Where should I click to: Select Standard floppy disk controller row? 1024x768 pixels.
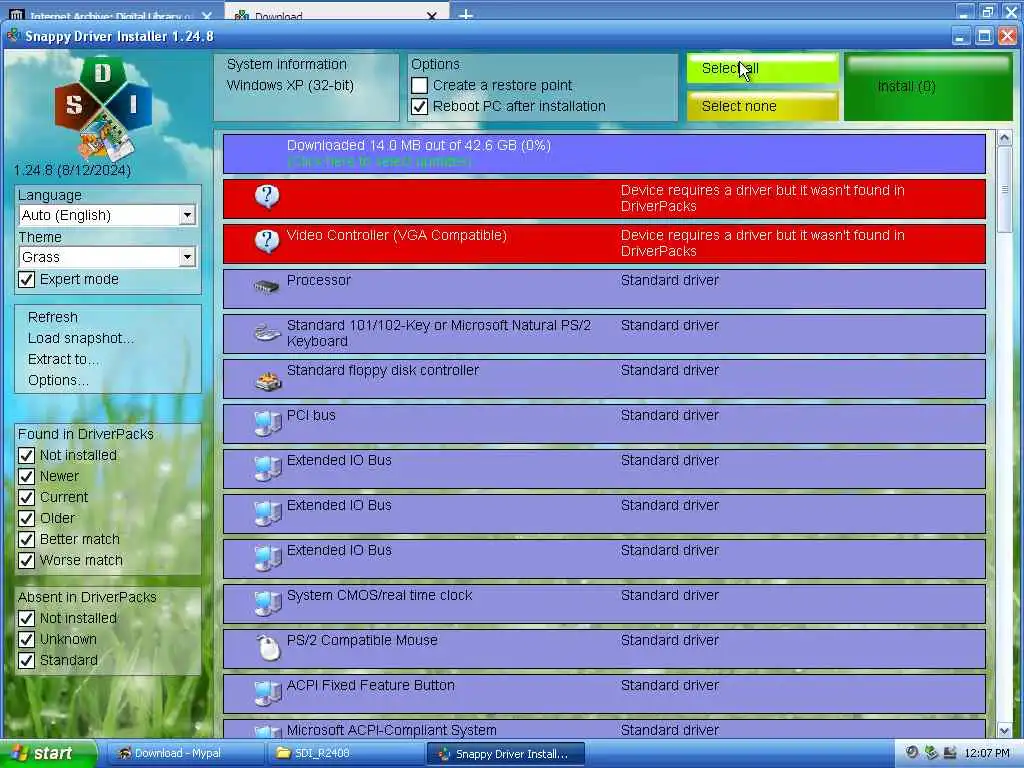pos(604,379)
